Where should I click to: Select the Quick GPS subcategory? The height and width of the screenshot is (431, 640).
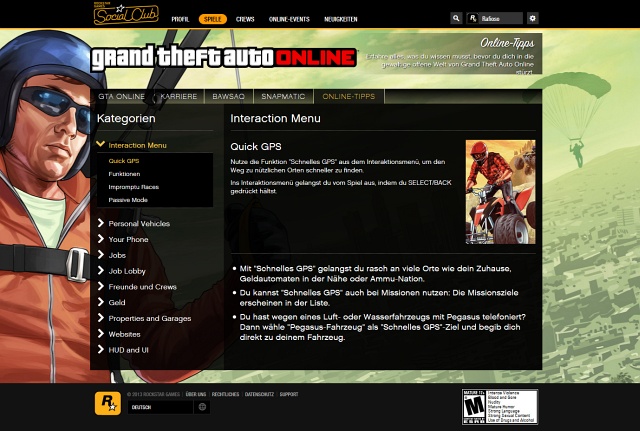pos(124,161)
